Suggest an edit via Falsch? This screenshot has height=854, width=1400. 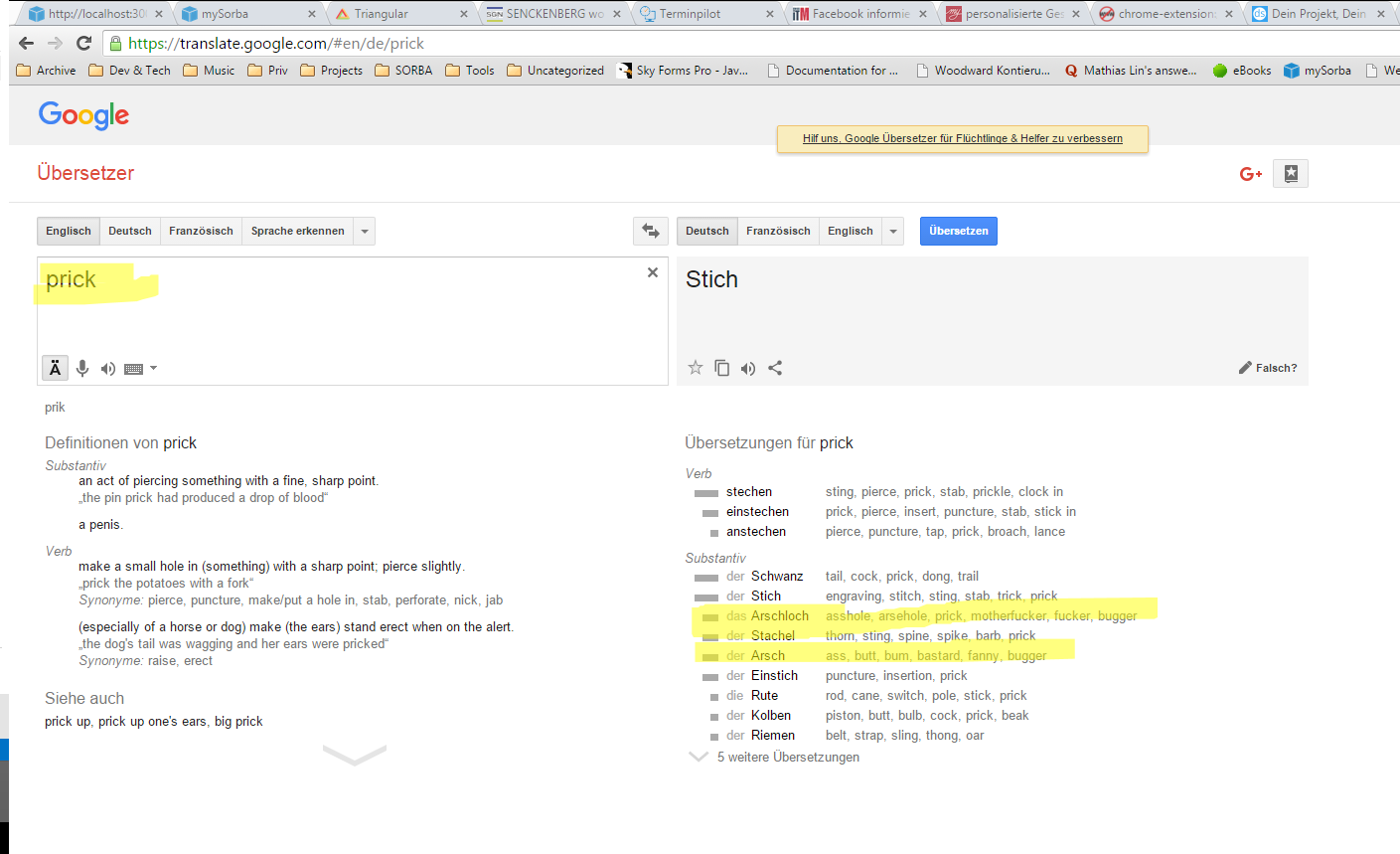pyautogui.click(x=1268, y=368)
